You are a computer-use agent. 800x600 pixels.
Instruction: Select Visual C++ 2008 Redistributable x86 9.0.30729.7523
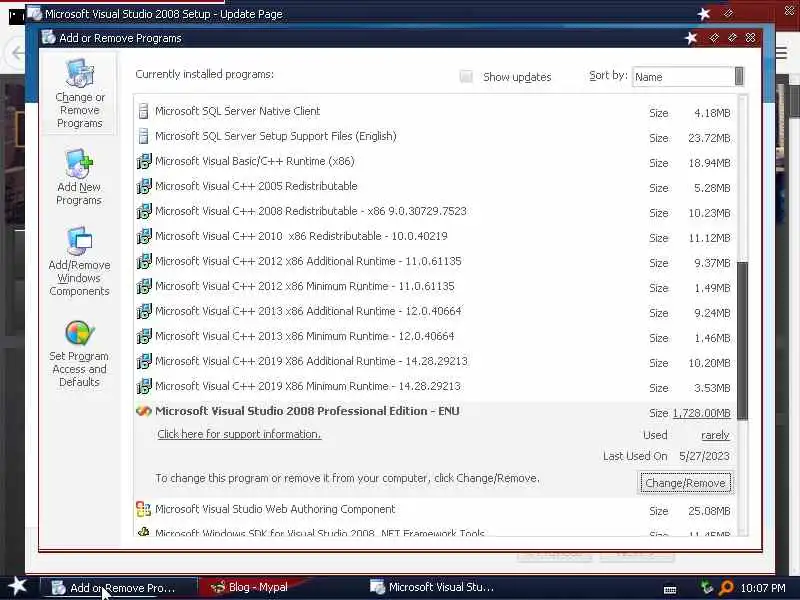pos(435,211)
